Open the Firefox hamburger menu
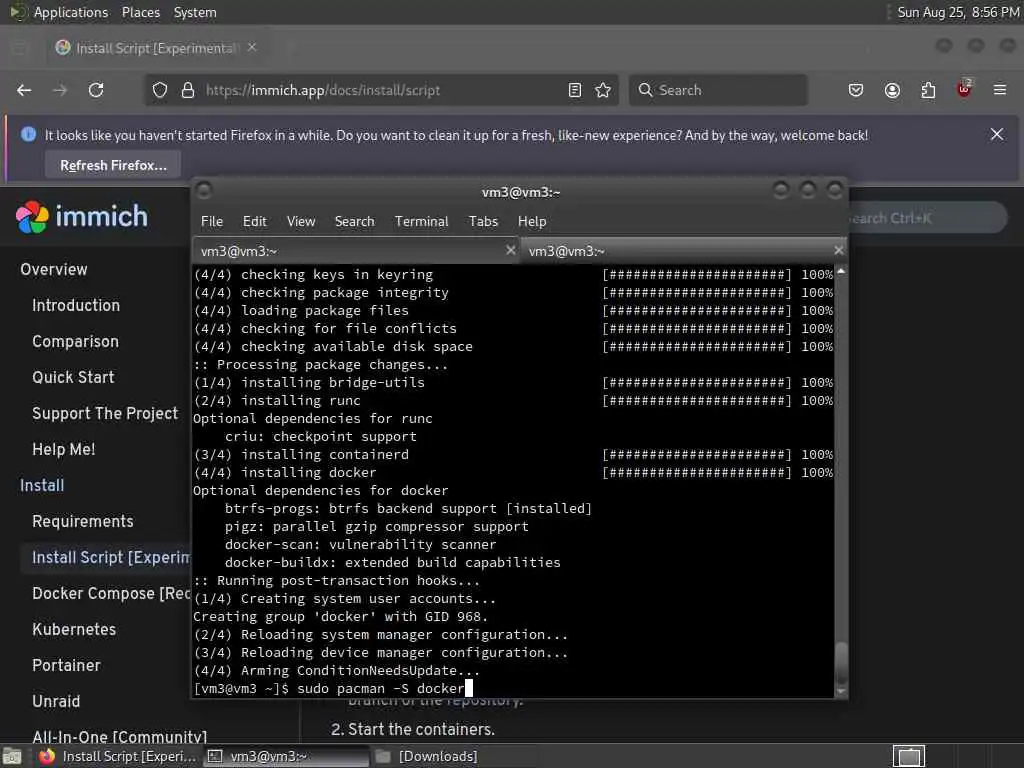The width and height of the screenshot is (1024, 768). pyautogui.click(x=1000, y=90)
